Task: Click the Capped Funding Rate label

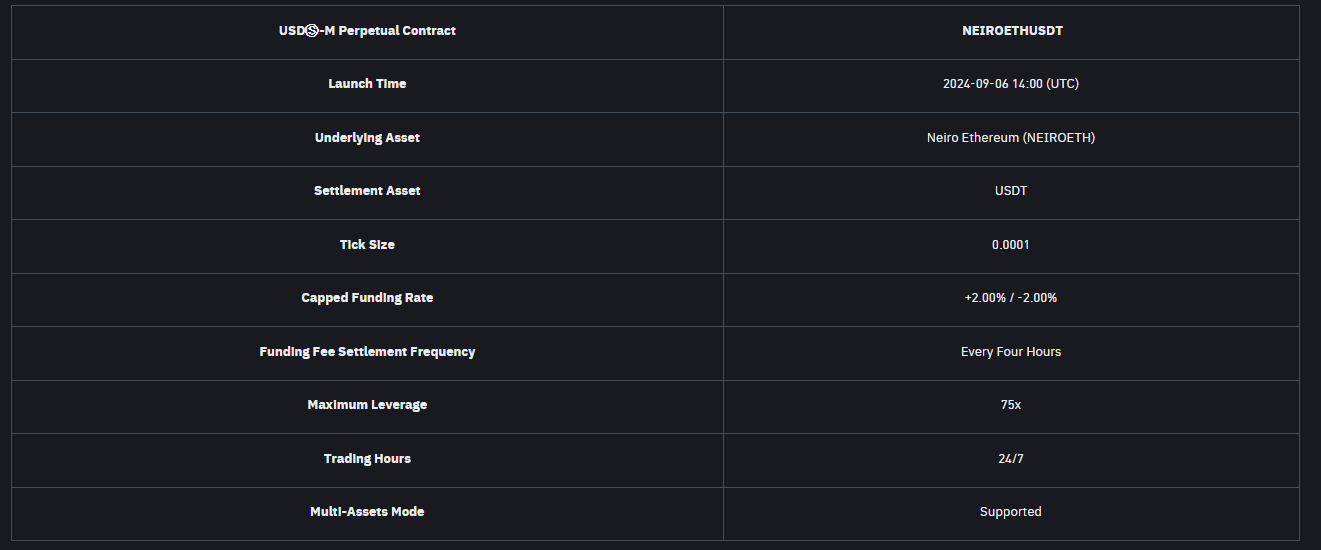Action: coord(367,298)
